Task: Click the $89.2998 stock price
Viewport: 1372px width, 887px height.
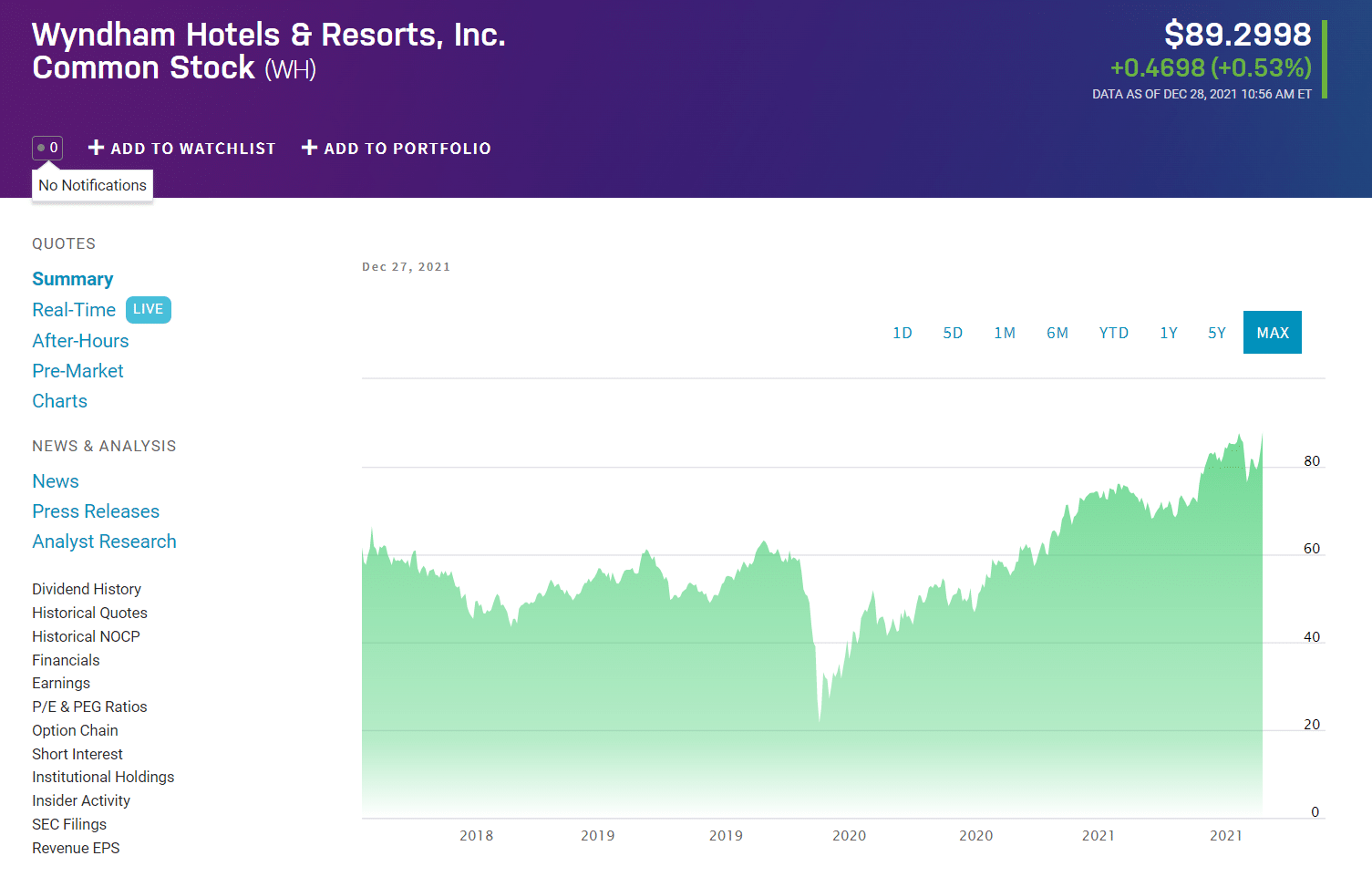Action: click(1238, 35)
